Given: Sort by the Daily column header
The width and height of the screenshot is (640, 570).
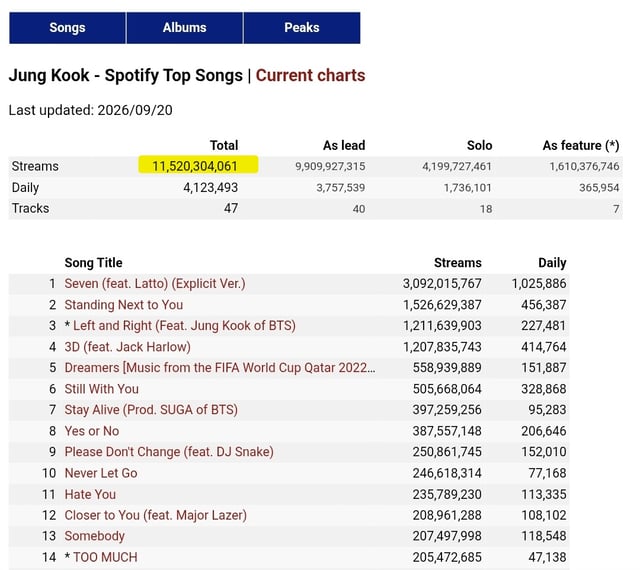Looking at the screenshot, I should point(552,263).
